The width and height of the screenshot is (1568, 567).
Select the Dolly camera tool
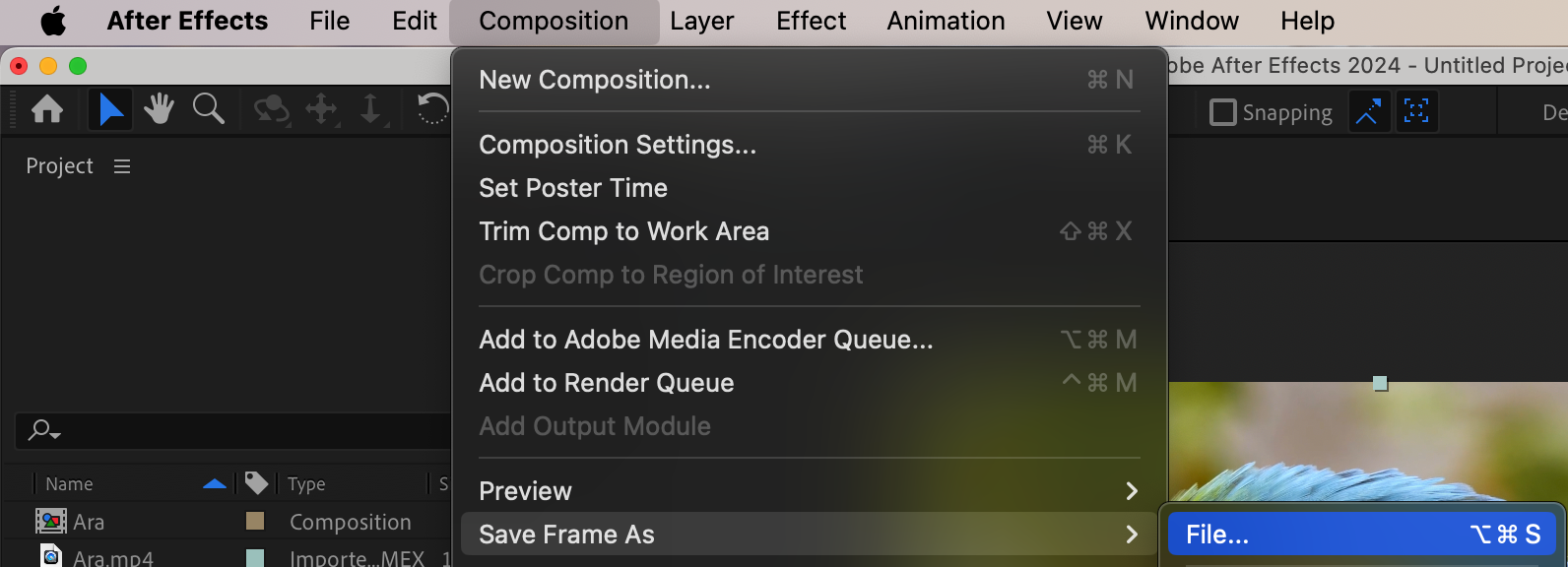coord(370,109)
